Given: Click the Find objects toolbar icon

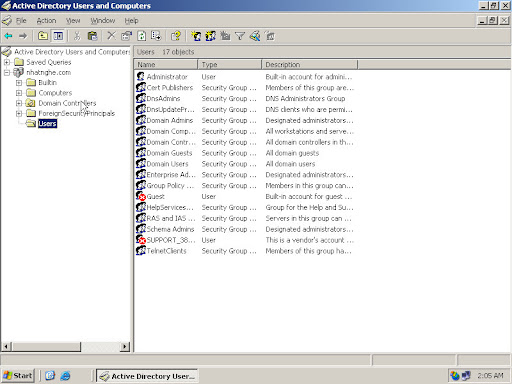Looking at the screenshot, I should (x=255, y=36).
